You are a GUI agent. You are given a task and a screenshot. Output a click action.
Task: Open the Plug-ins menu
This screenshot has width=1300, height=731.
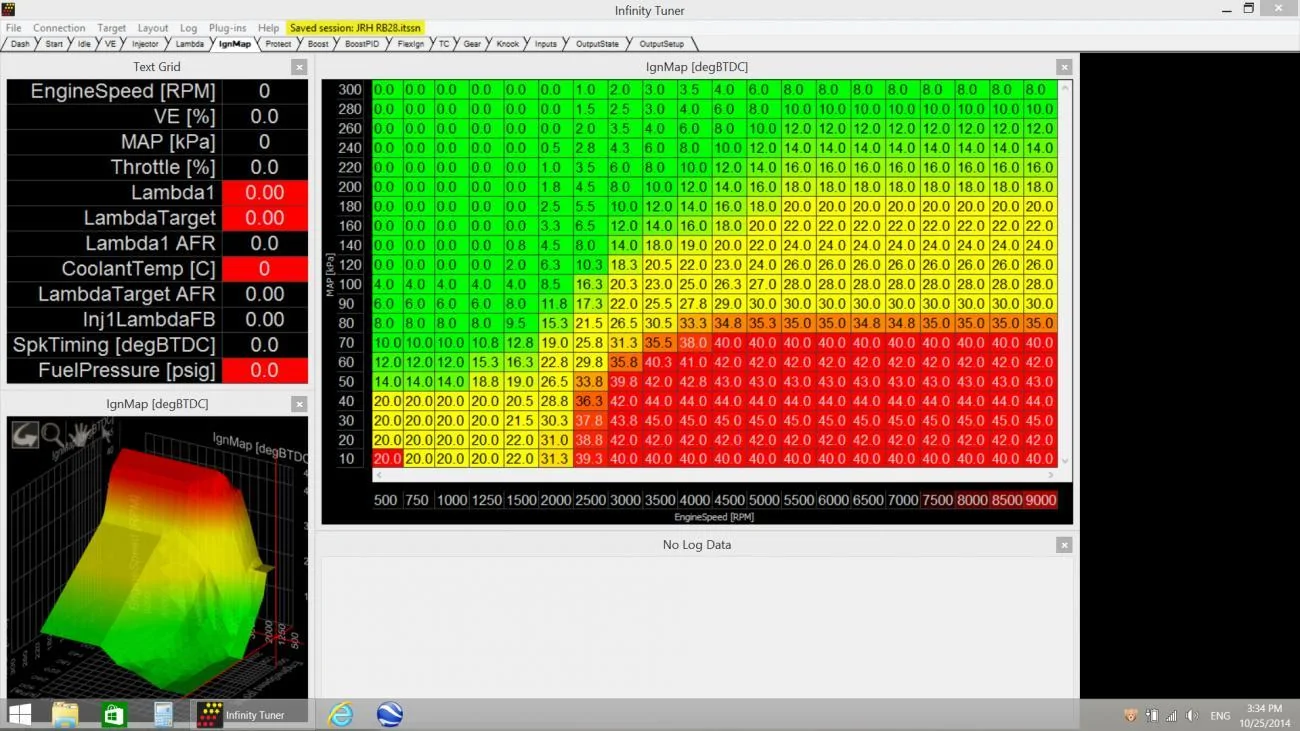(x=227, y=28)
